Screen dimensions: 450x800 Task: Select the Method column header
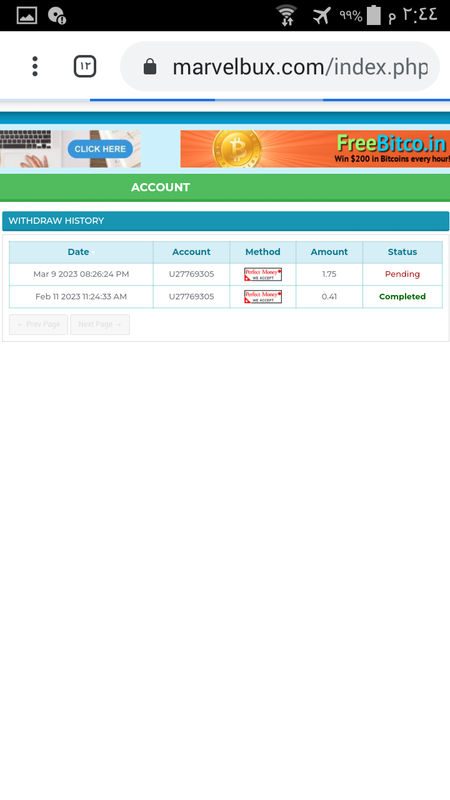pos(263,252)
